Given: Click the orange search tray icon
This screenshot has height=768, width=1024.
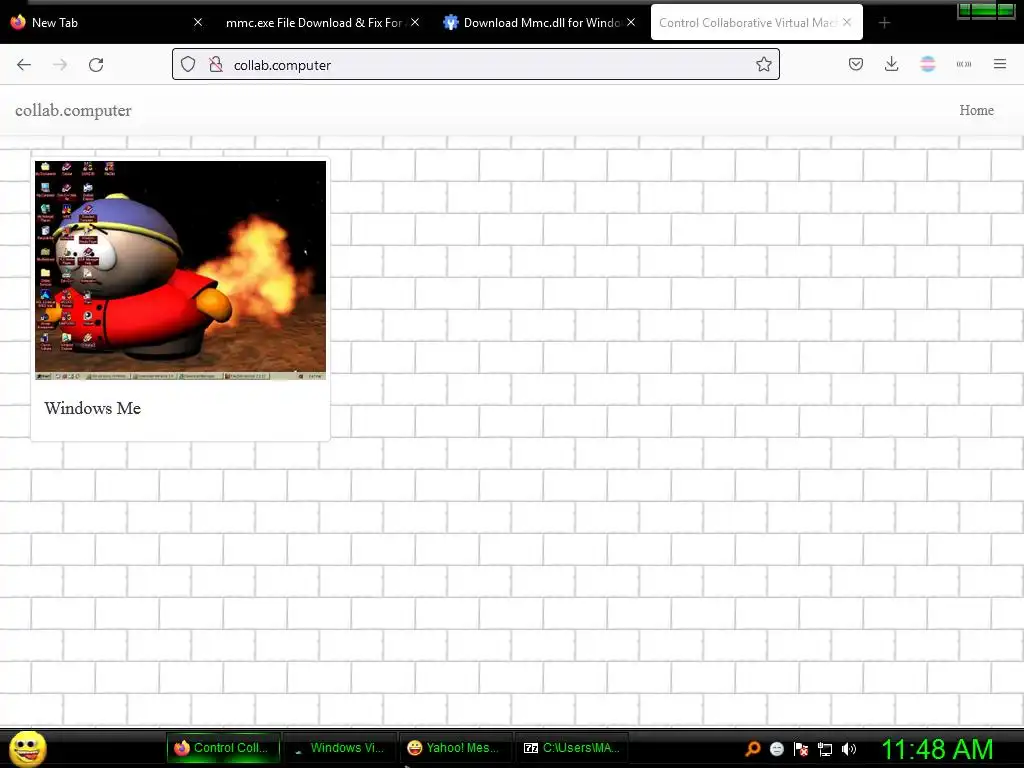Looking at the screenshot, I should (x=752, y=749).
